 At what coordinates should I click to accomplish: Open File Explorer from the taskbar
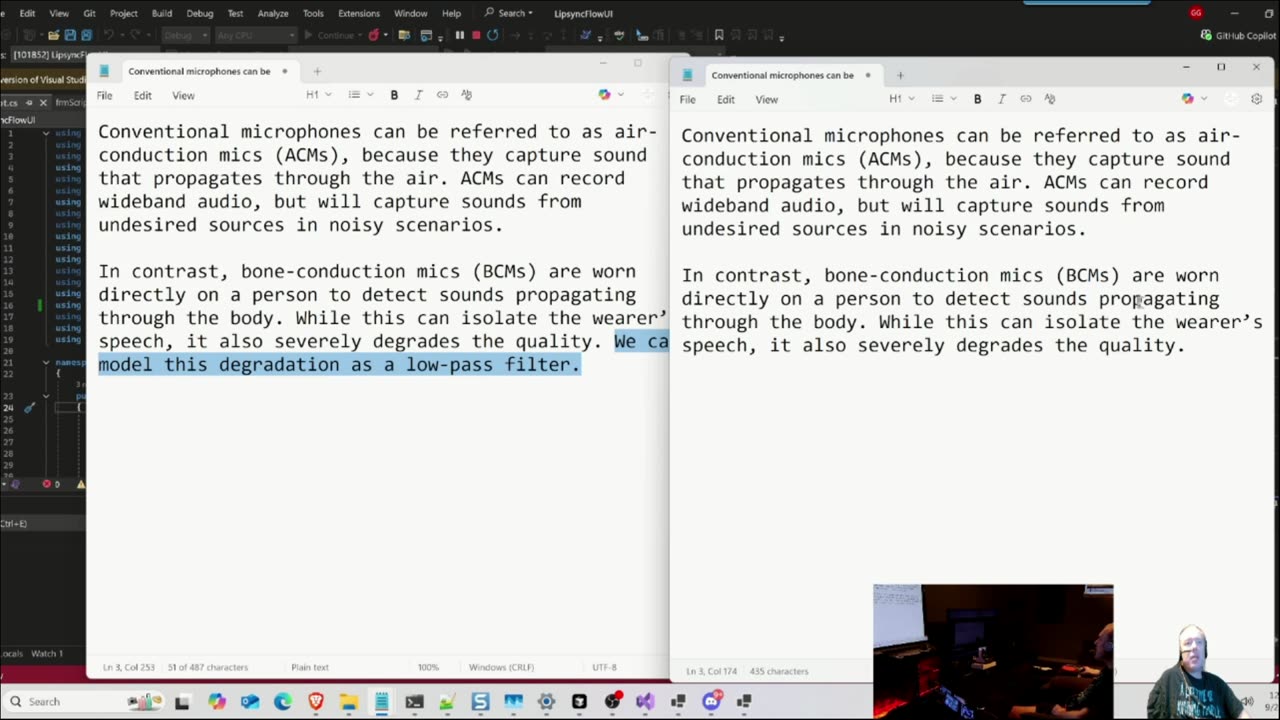(x=349, y=702)
